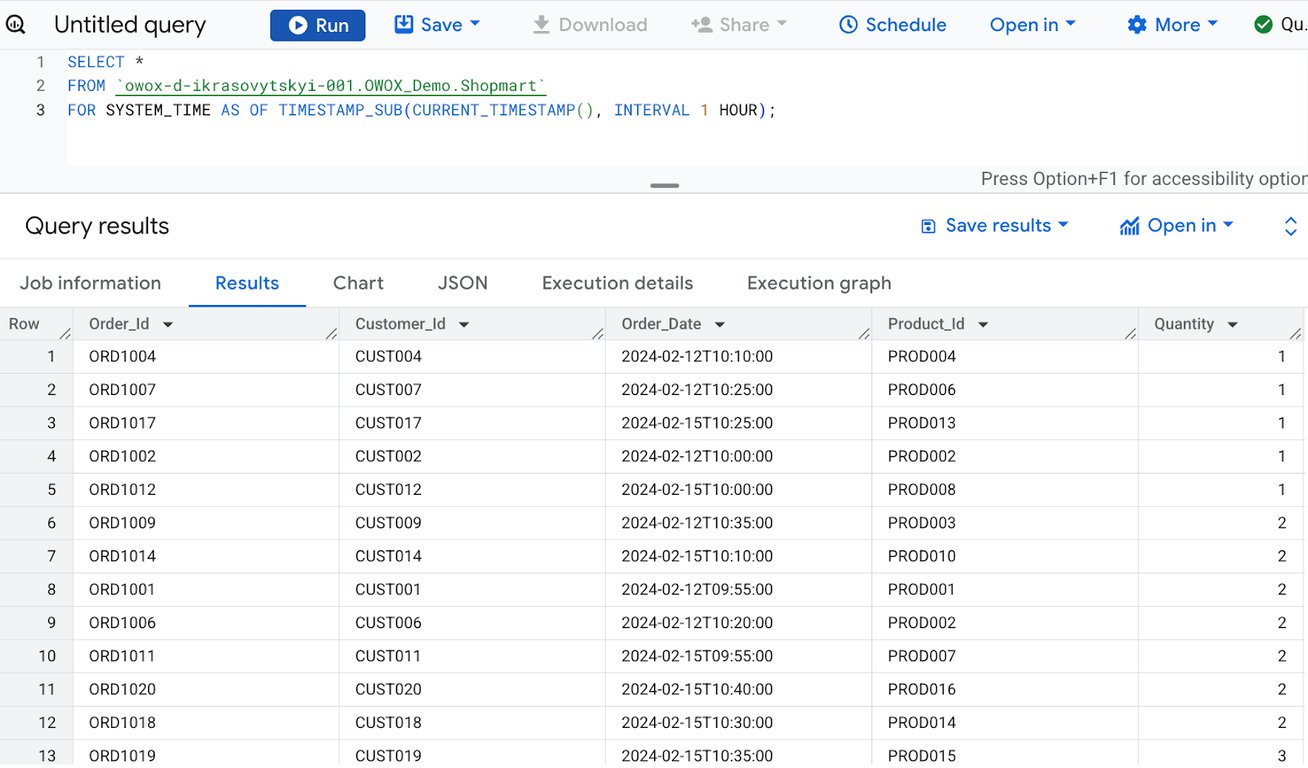Click the green query validation checkmark
The width and height of the screenshot is (1308, 768).
click(x=1263, y=25)
